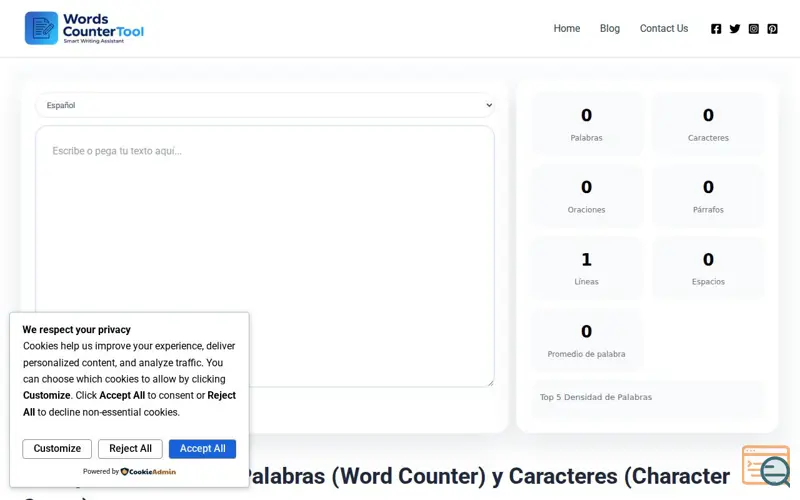Viewport: 800px width, 500px height.
Task: Click the Top 5 Densidad de Palabras panel
Action: click(647, 399)
